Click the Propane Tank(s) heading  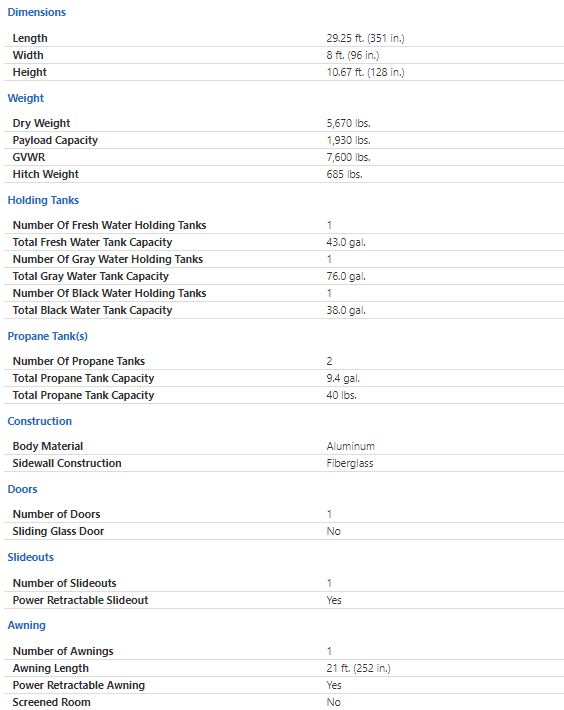[x=48, y=336]
